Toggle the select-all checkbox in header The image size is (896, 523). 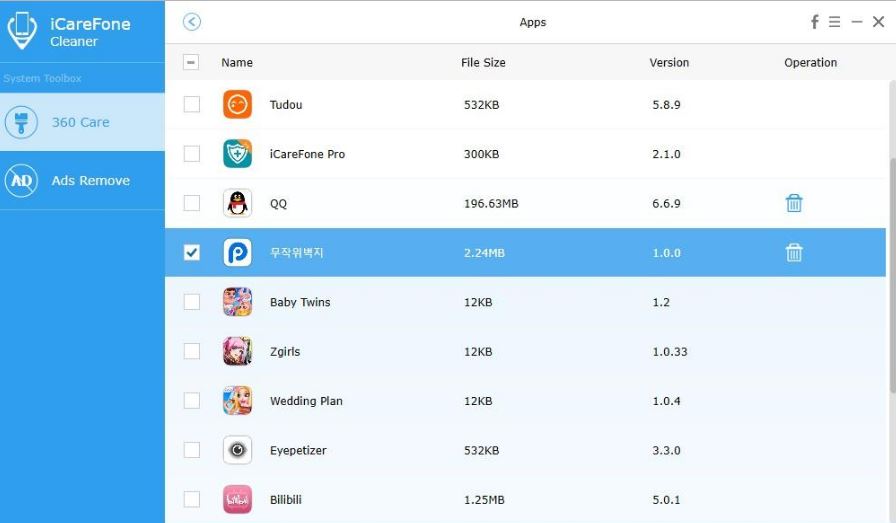191,62
